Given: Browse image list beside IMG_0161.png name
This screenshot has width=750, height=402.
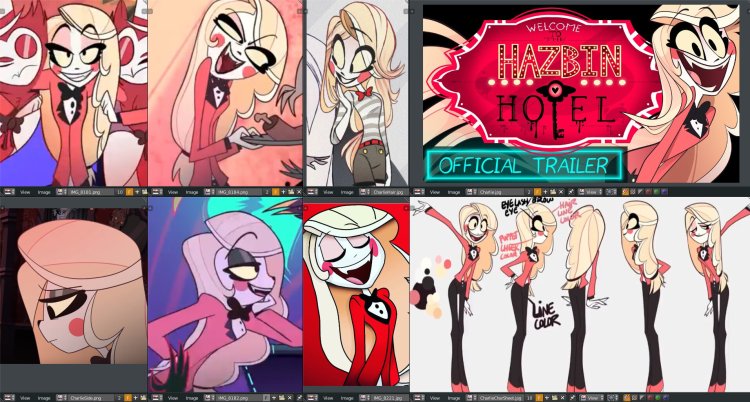Looking at the screenshot, I should click(61, 191).
